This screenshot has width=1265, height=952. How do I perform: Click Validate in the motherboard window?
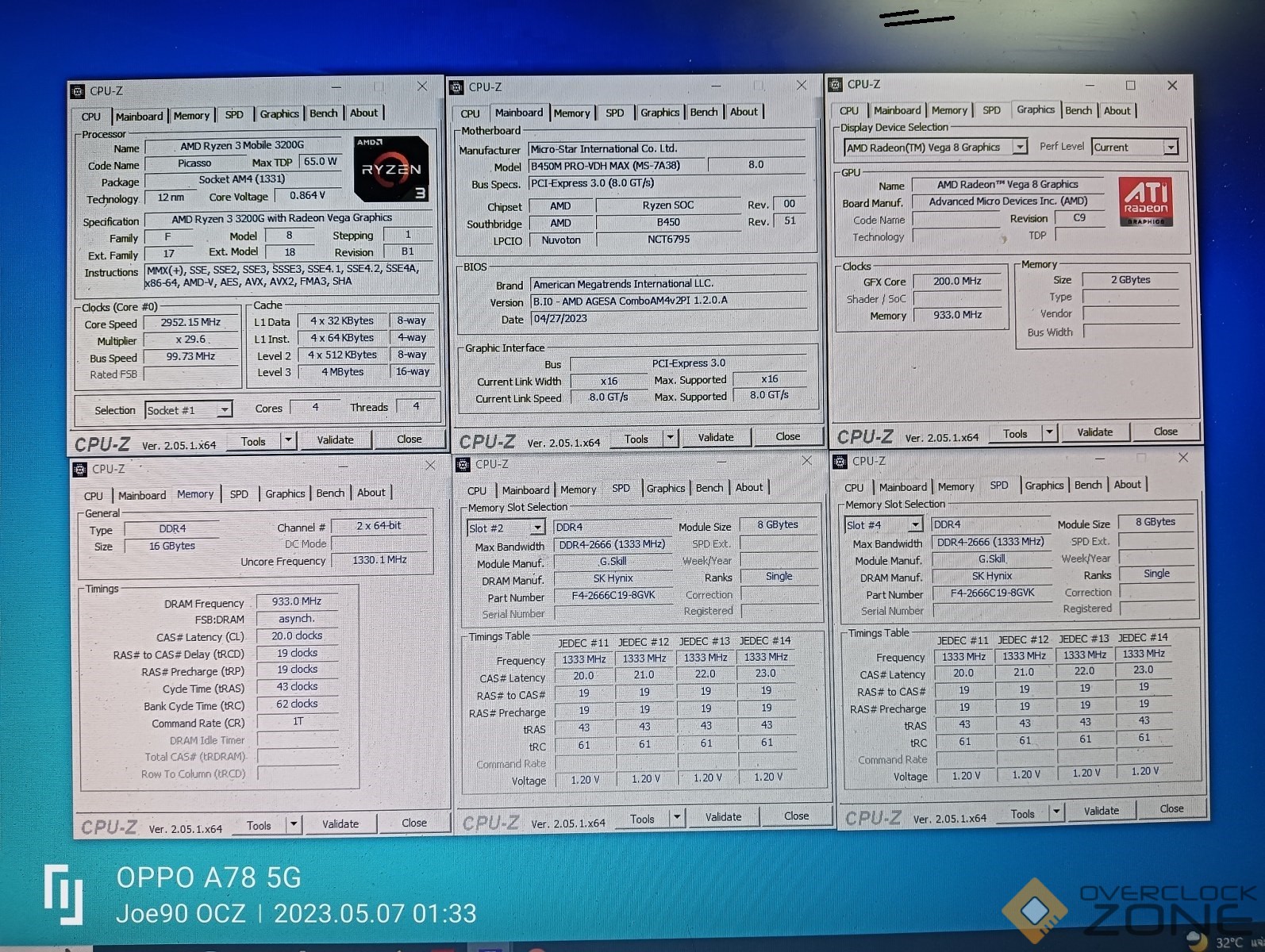click(716, 437)
